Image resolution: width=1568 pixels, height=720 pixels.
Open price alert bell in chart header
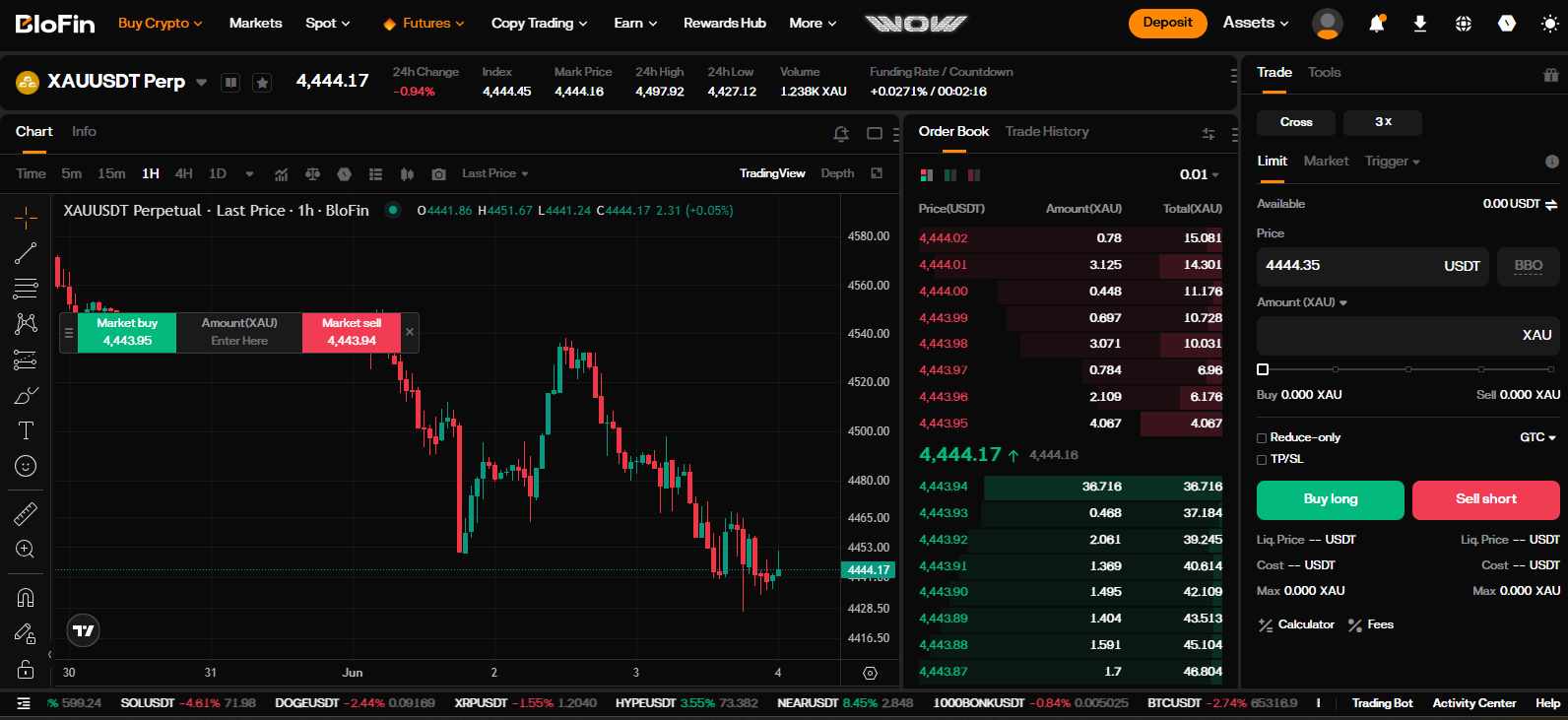(x=841, y=134)
